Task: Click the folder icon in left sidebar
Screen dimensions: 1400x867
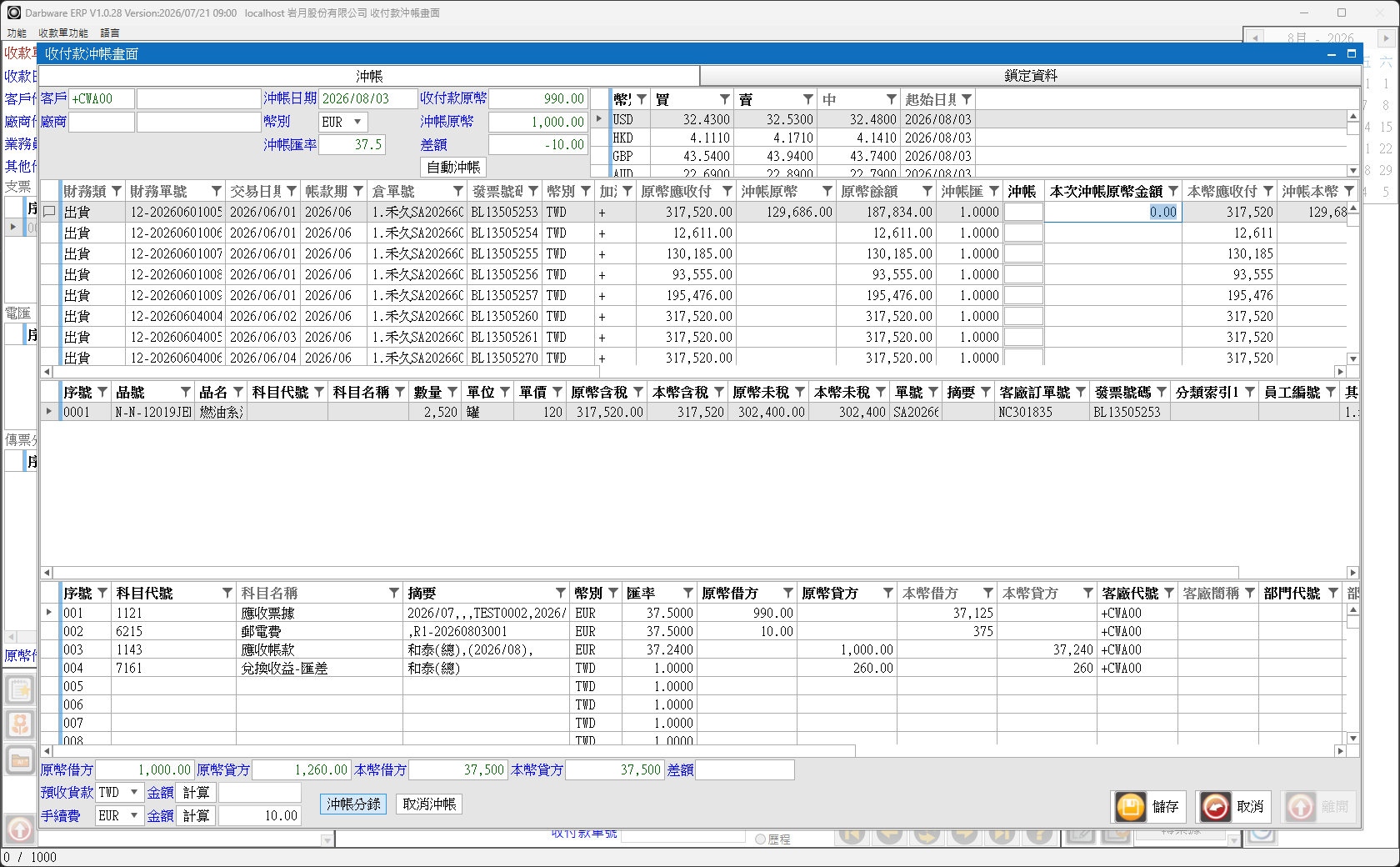Action: [x=20, y=759]
